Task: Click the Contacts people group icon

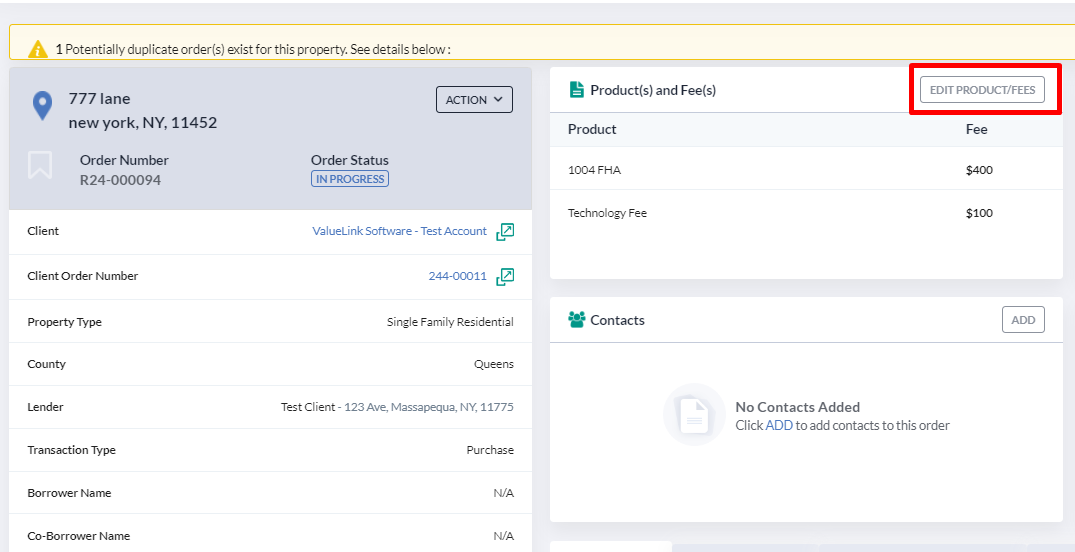Action: [x=577, y=320]
